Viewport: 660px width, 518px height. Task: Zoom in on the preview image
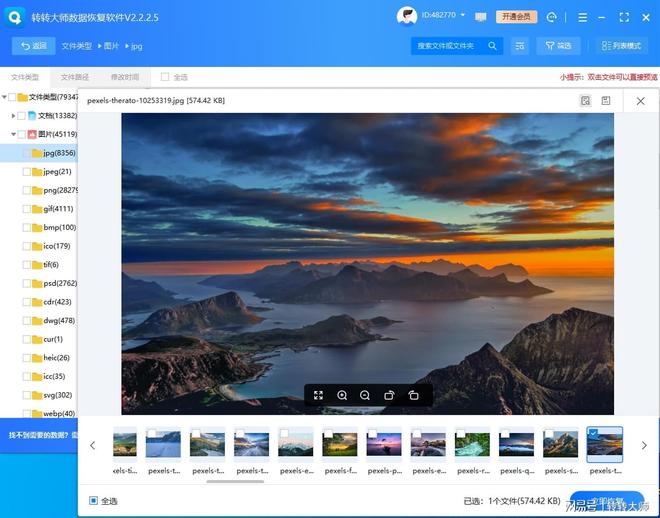click(x=342, y=395)
